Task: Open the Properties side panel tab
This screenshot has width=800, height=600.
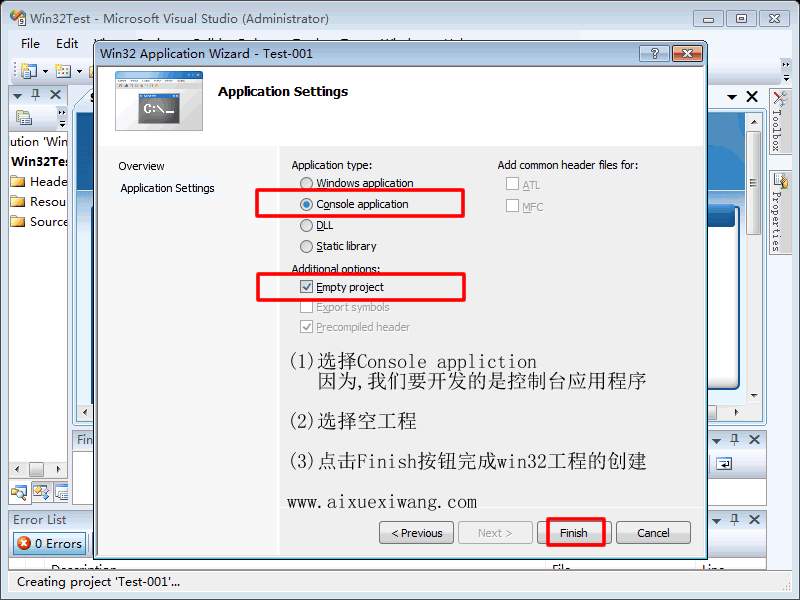Action: pyautogui.click(x=779, y=215)
